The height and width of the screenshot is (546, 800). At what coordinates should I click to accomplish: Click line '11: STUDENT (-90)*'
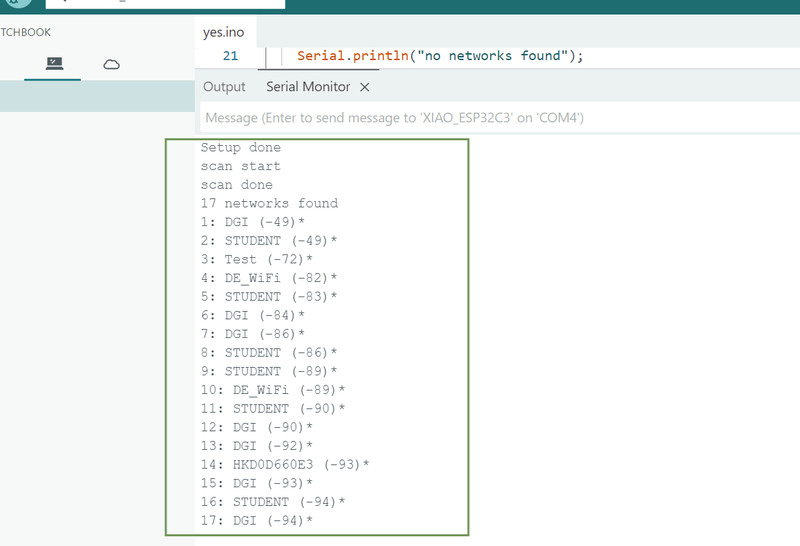coord(273,409)
